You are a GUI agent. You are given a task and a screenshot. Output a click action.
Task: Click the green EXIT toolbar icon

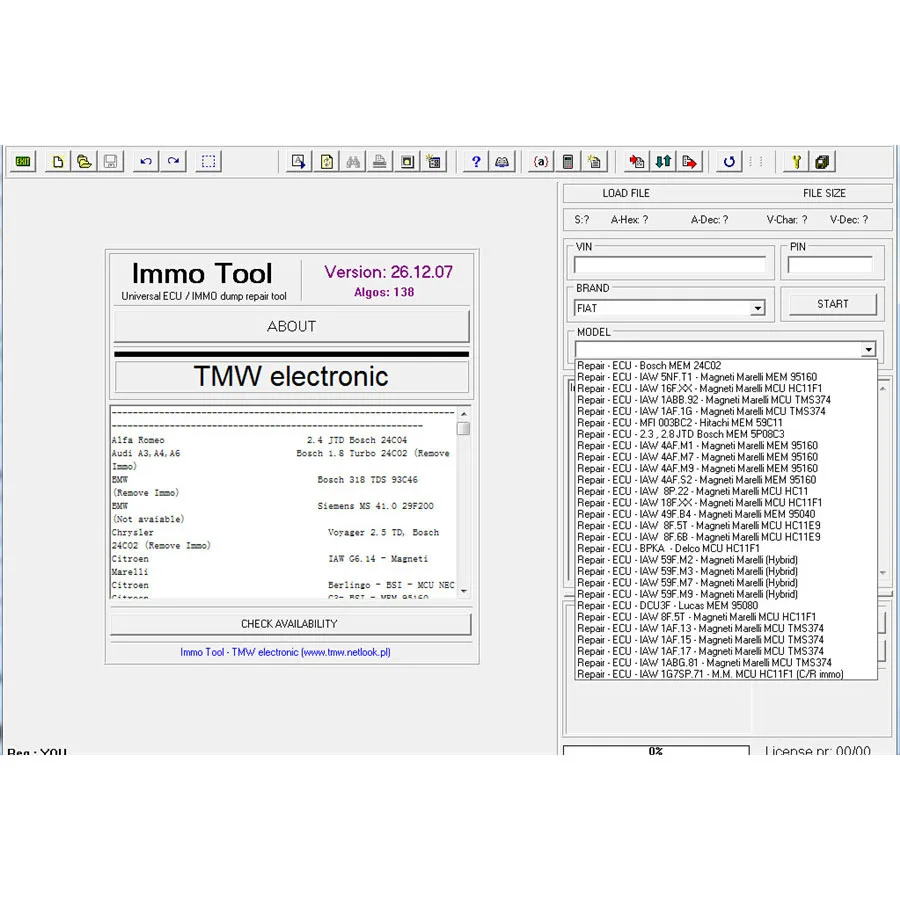tap(23, 161)
